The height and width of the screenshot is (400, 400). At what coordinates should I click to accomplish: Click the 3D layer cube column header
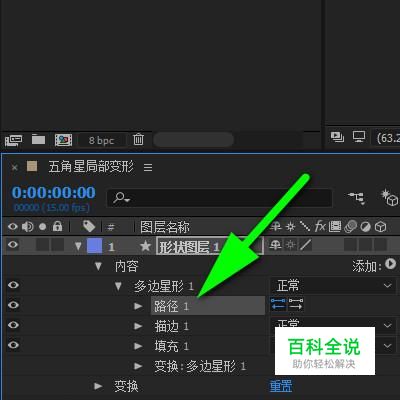coord(380,227)
